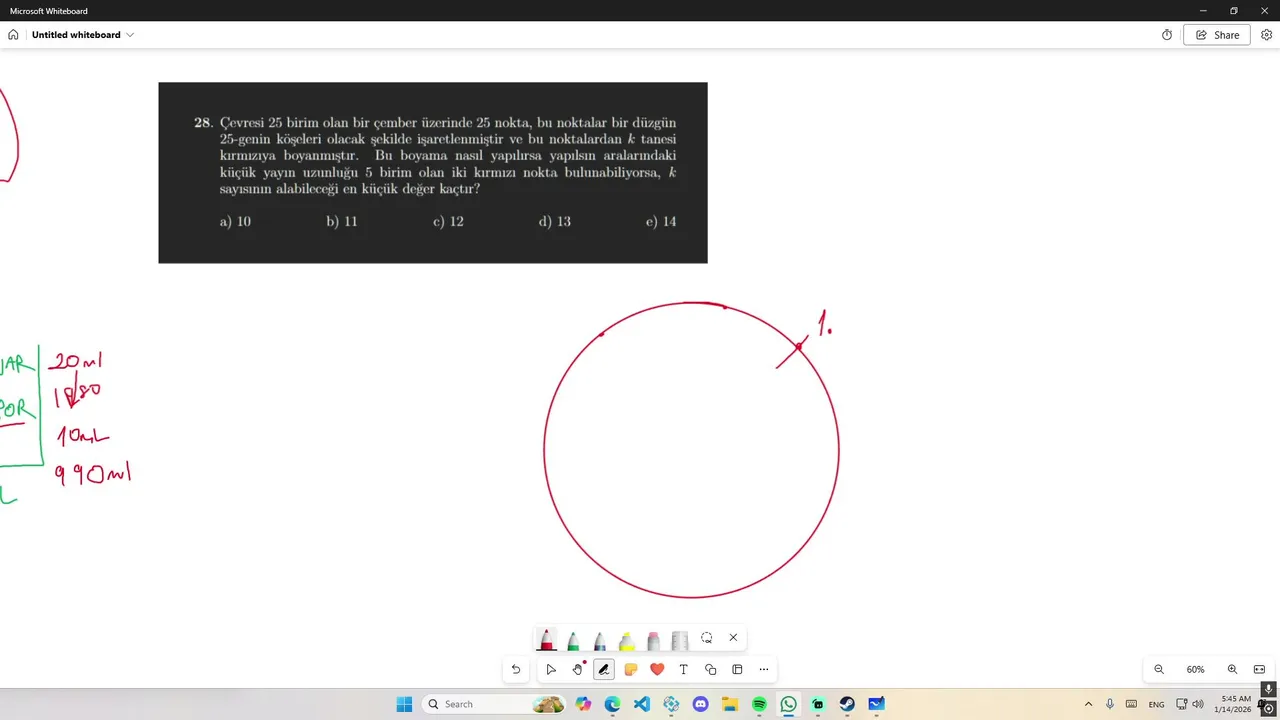Screen dimensions: 1280x720
Task: Select the eraser tool
Action: click(653, 639)
